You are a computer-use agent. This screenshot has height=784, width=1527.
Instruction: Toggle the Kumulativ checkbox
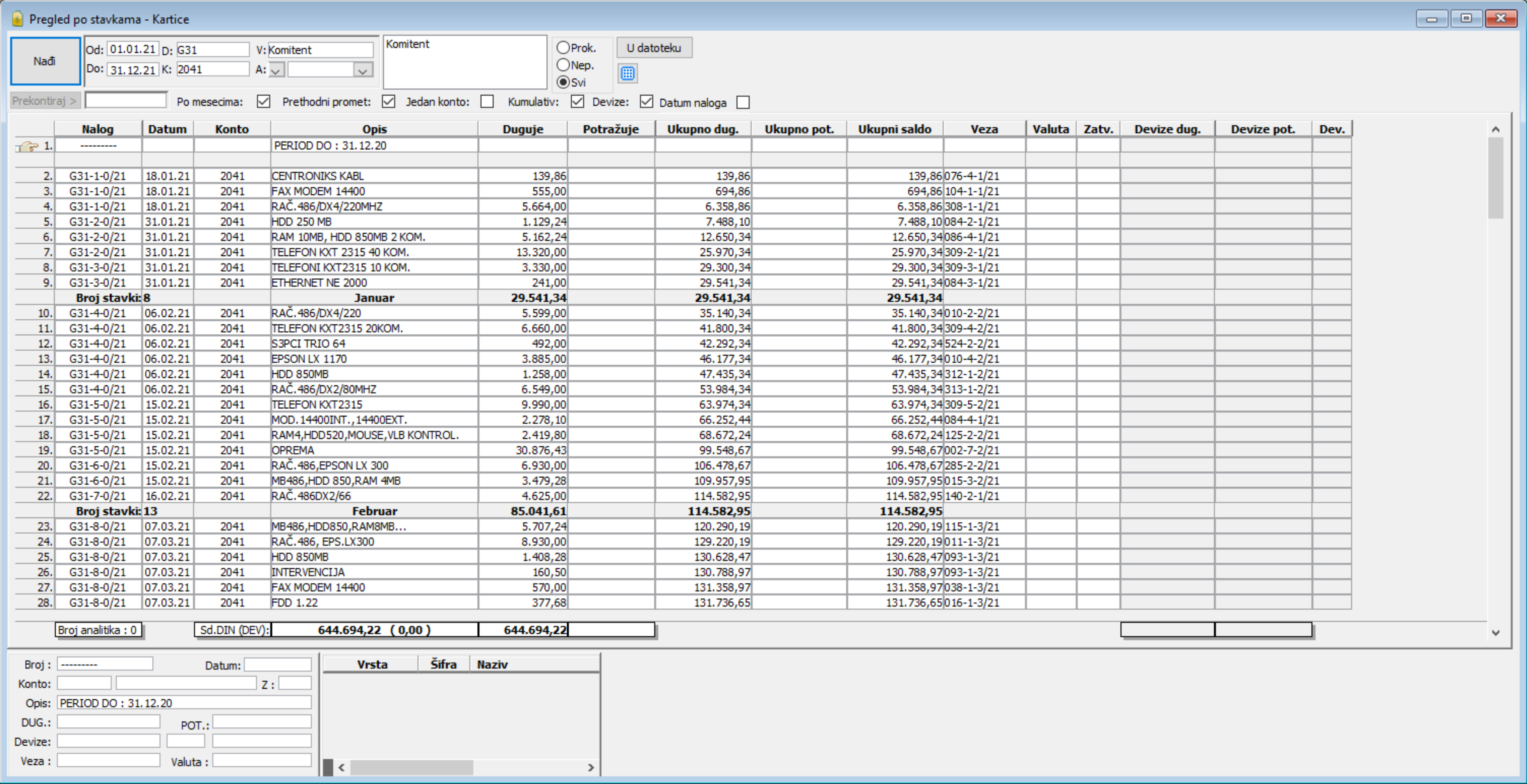pos(577,102)
